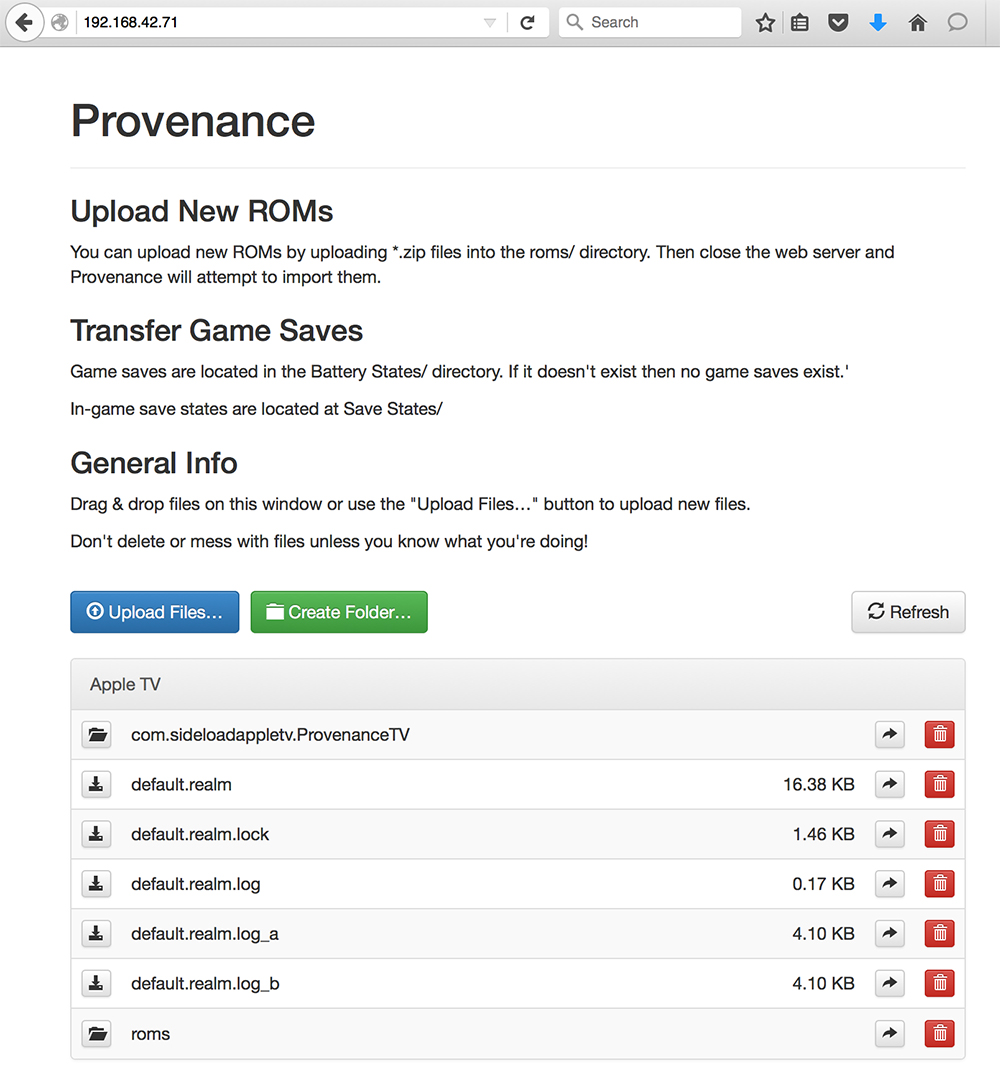Viewport: 1000px width, 1071px height.
Task: Delete default.realm.log_b with trash icon
Action: pyautogui.click(x=939, y=984)
